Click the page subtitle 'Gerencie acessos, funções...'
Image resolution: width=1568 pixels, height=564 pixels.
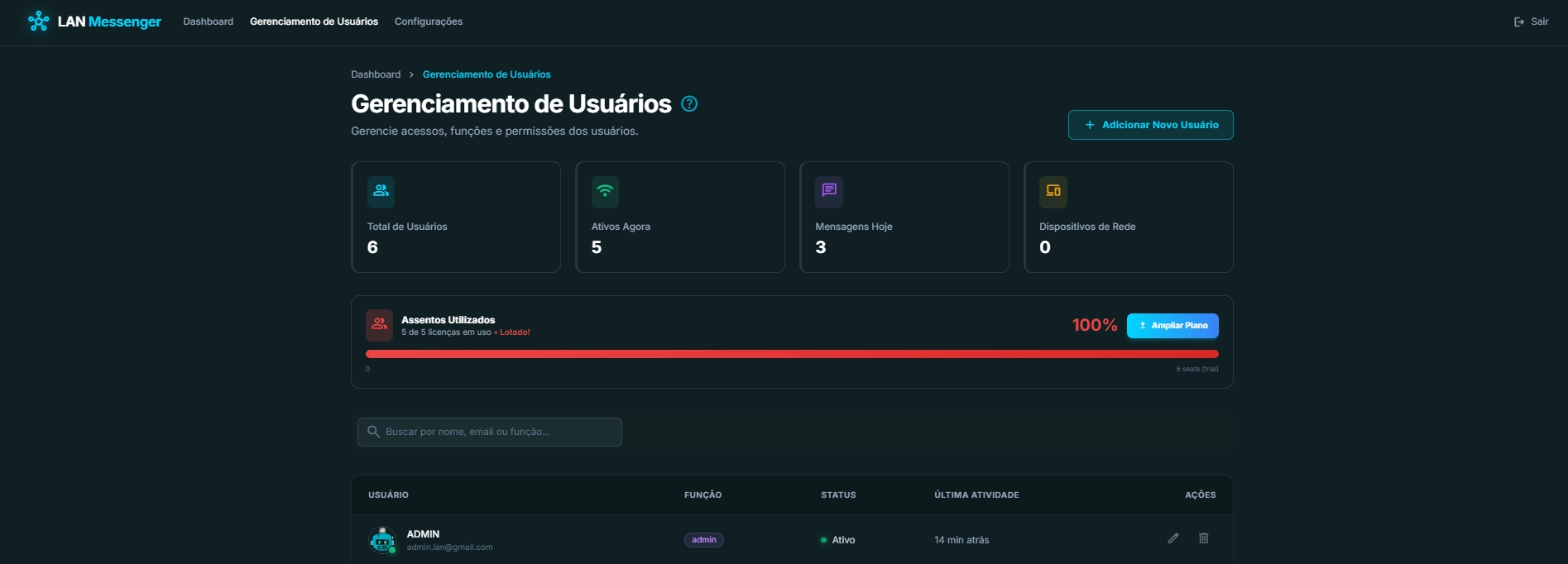[495, 131]
